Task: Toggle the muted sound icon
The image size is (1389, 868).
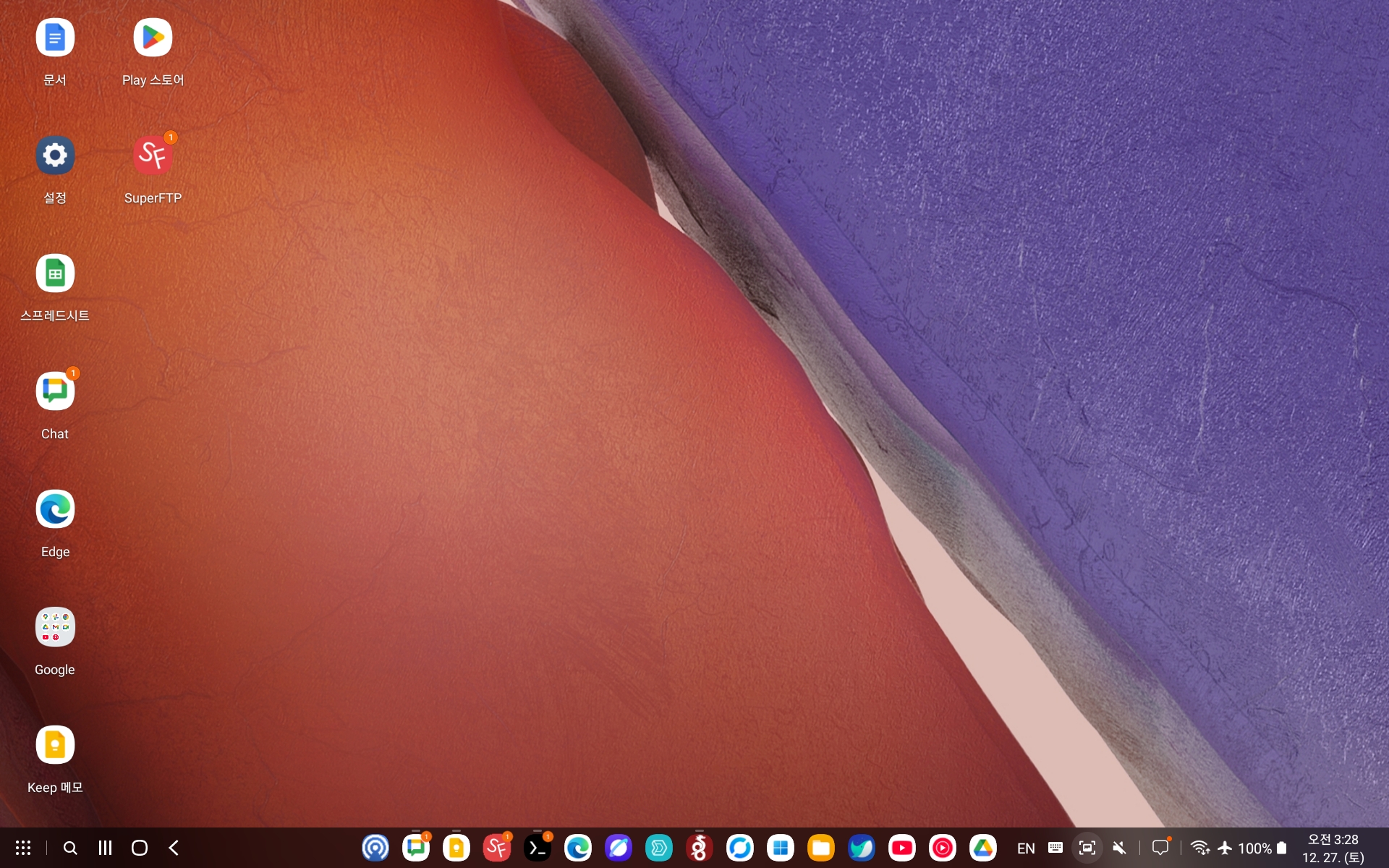Action: click(x=1119, y=848)
